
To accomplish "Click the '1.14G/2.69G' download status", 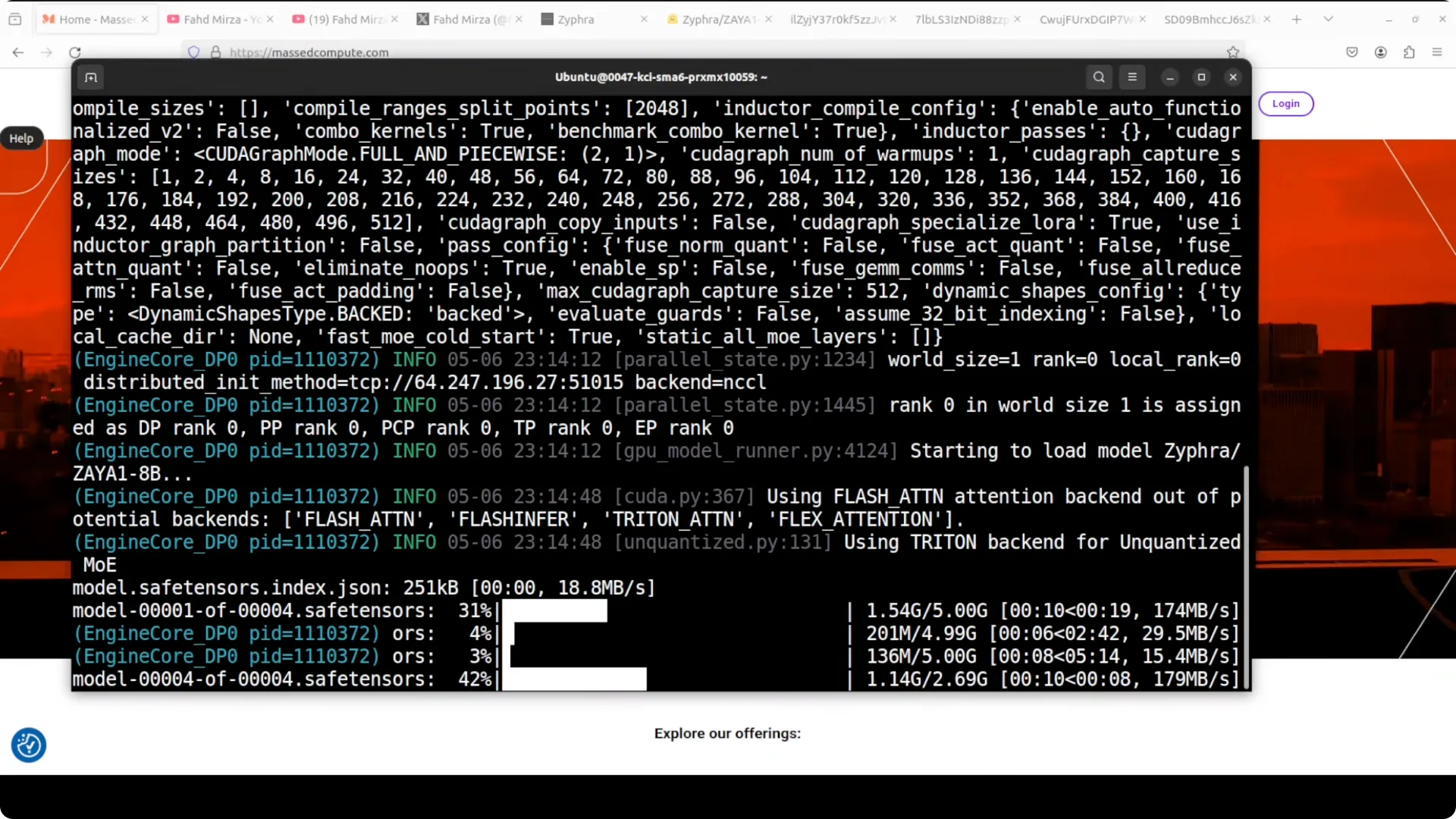I will pos(927,679).
